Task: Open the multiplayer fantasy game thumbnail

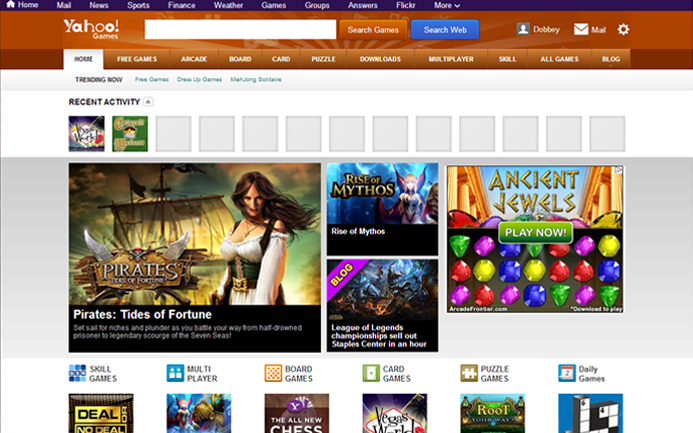Action: pyautogui.click(x=199, y=414)
